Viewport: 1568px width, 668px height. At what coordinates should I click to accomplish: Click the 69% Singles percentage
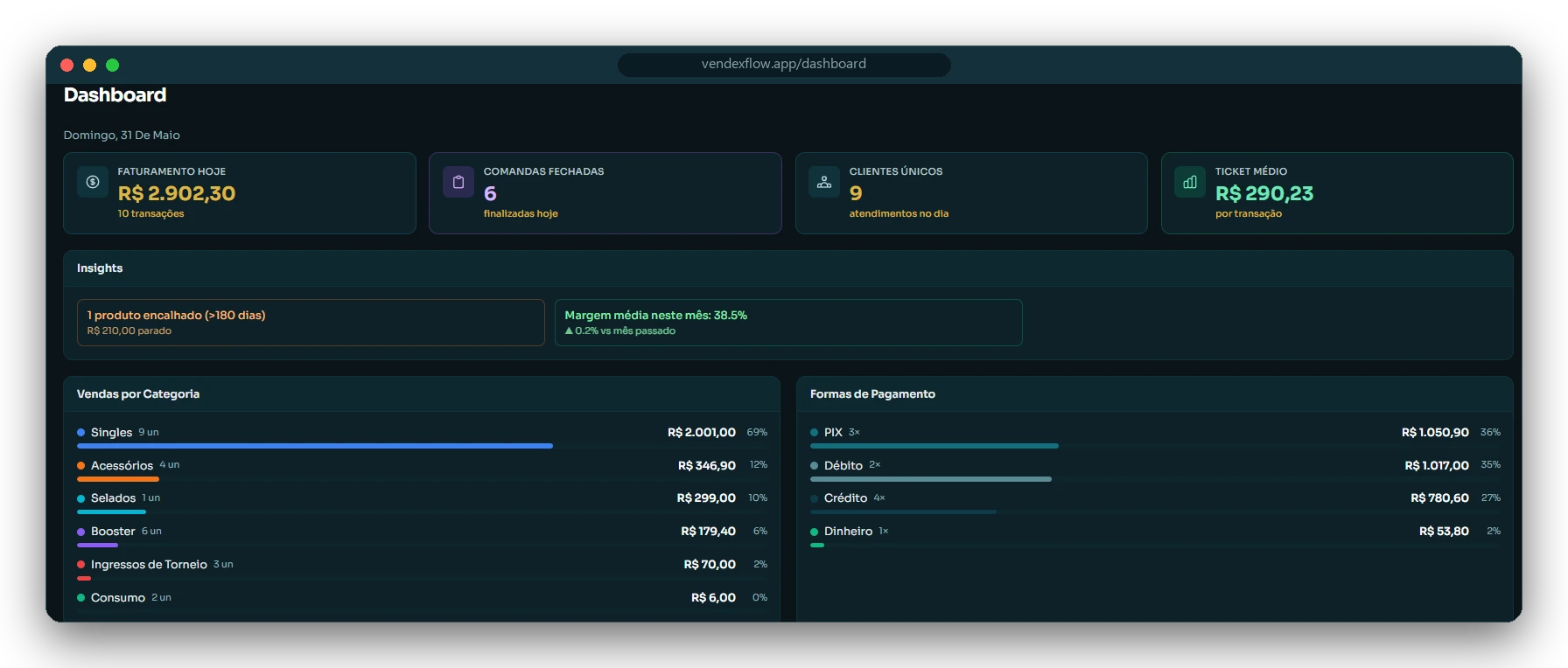coord(757,432)
